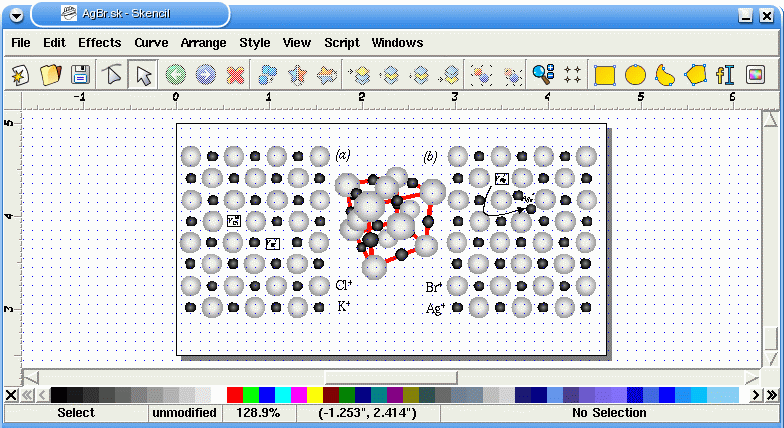
Task: Click the Insert Image icon
Action: (755, 75)
